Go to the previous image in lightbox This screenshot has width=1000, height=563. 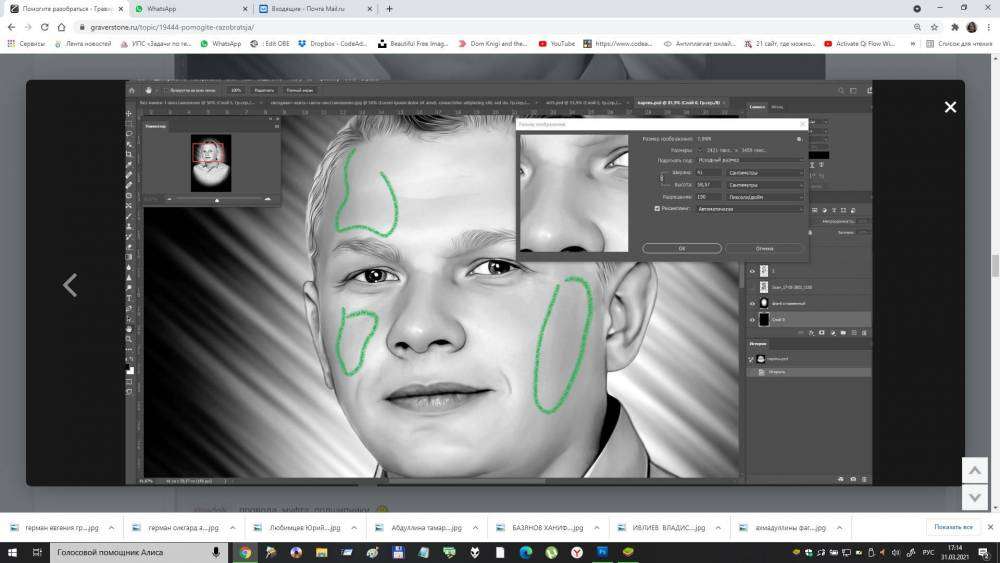coord(70,285)
